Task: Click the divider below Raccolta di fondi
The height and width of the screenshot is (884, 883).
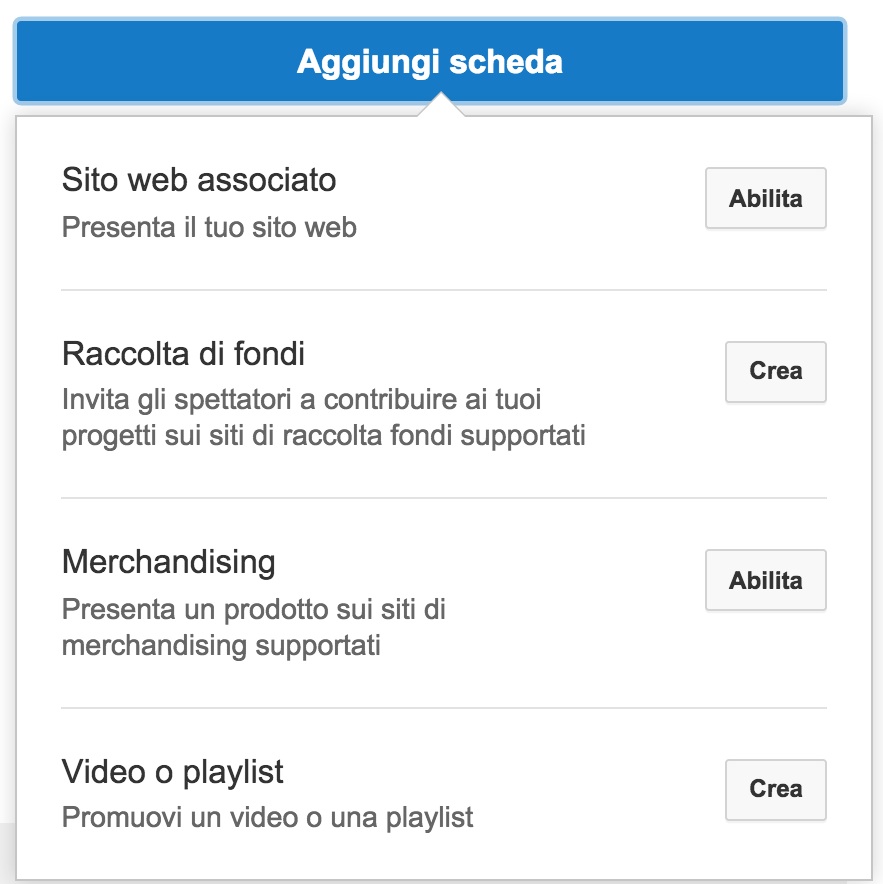Action: [444, 497]
